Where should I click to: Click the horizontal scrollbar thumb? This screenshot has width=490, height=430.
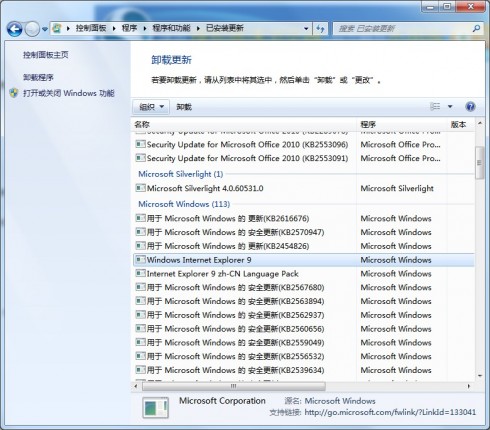tap(234, 386)
